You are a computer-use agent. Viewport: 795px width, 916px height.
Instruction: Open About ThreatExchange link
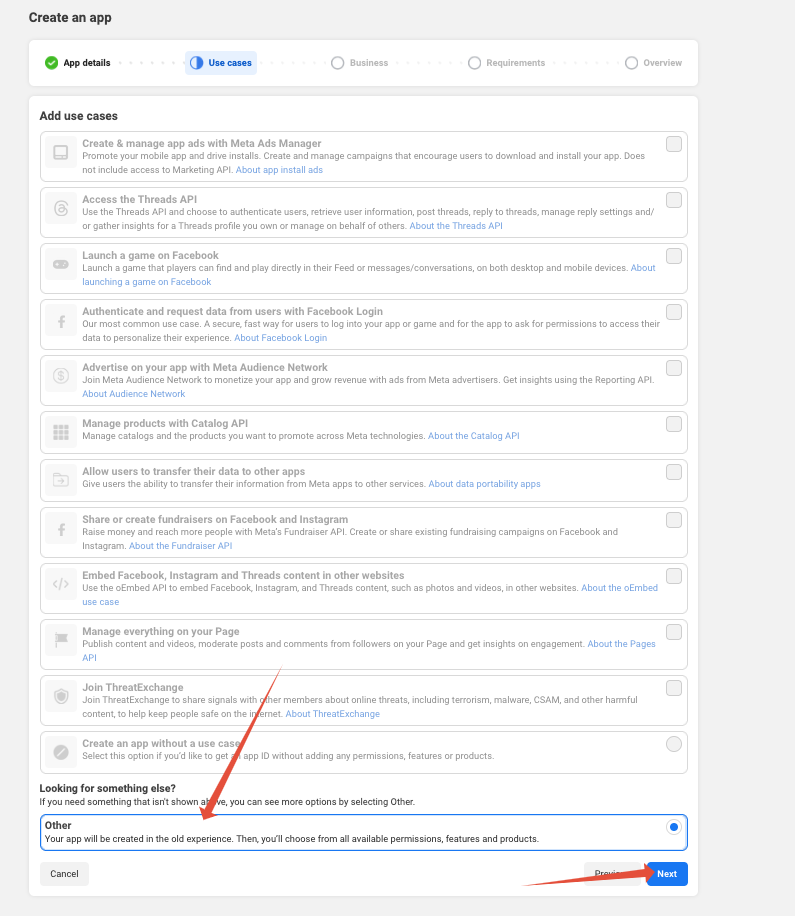(x=332, y=714)
